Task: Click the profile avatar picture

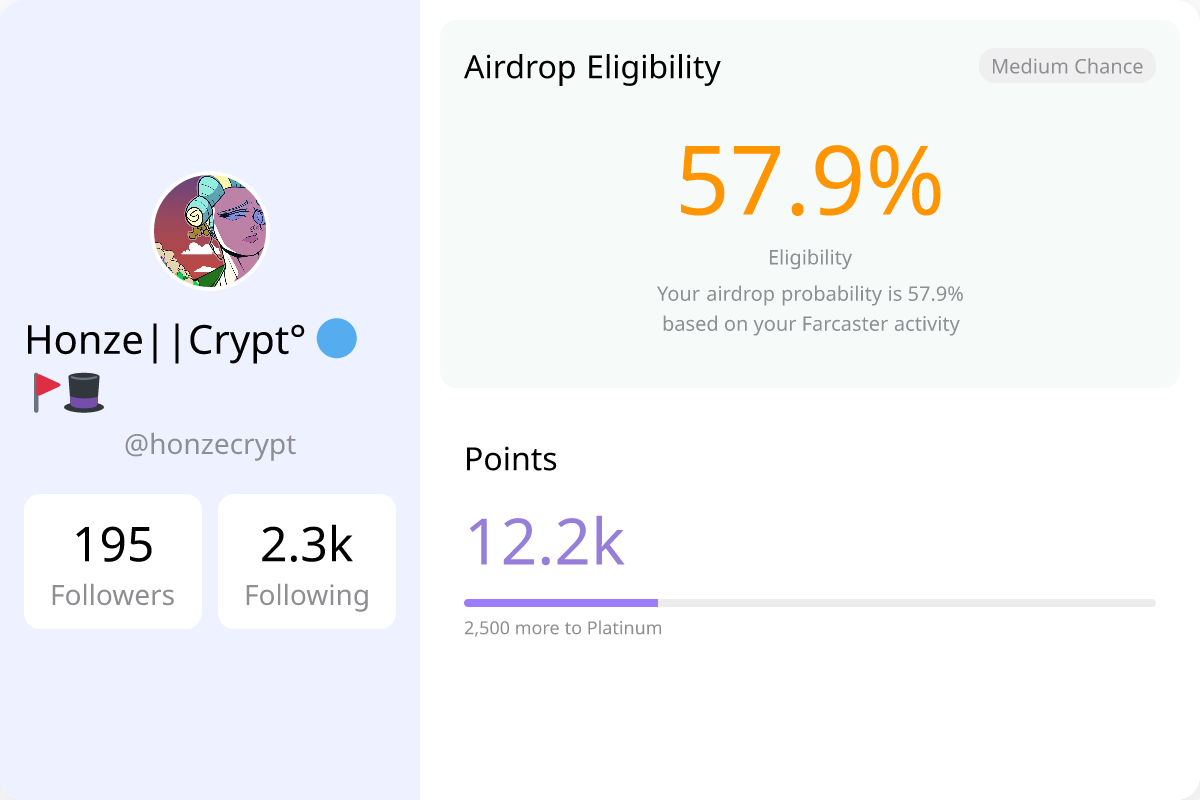Action: point(210,231)
